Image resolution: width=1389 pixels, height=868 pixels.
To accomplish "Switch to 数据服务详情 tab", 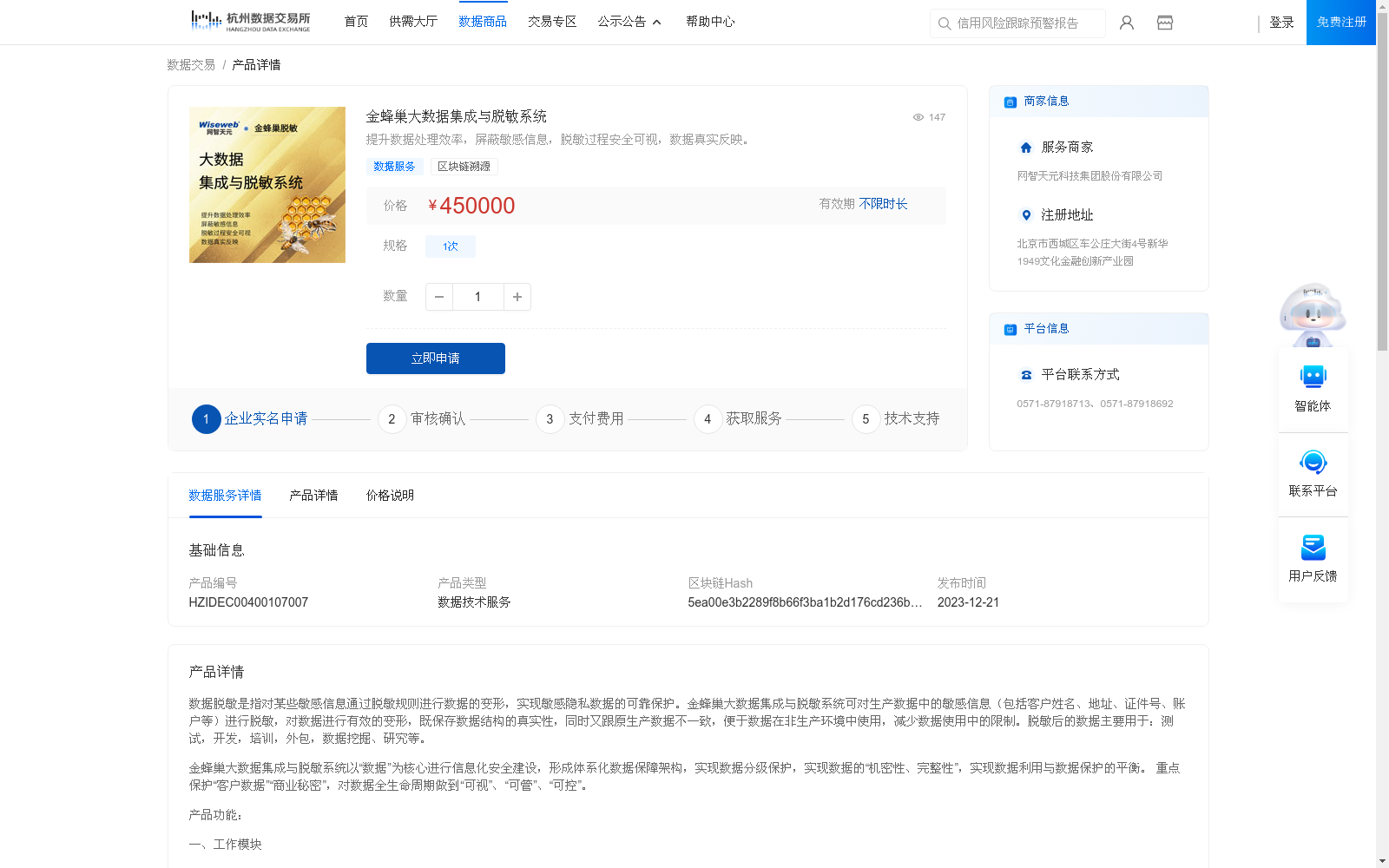I will (225, 496).
